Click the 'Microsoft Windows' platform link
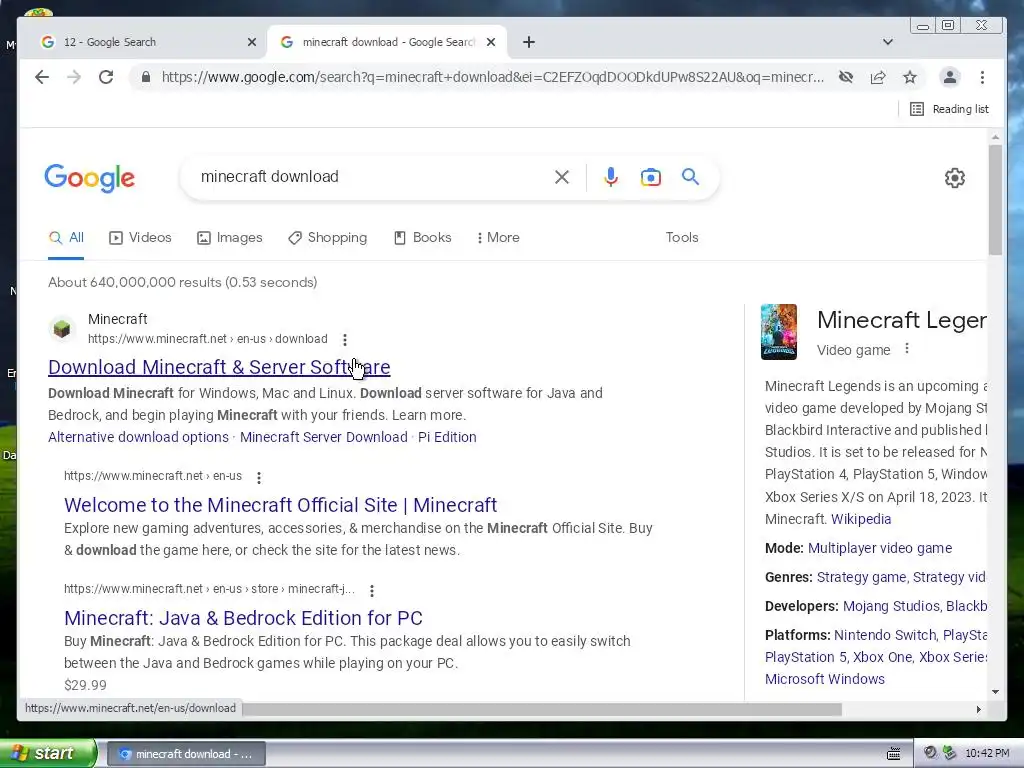This screenshot has height=768, width=1024. pyautogui.click(x=825, y=679)
